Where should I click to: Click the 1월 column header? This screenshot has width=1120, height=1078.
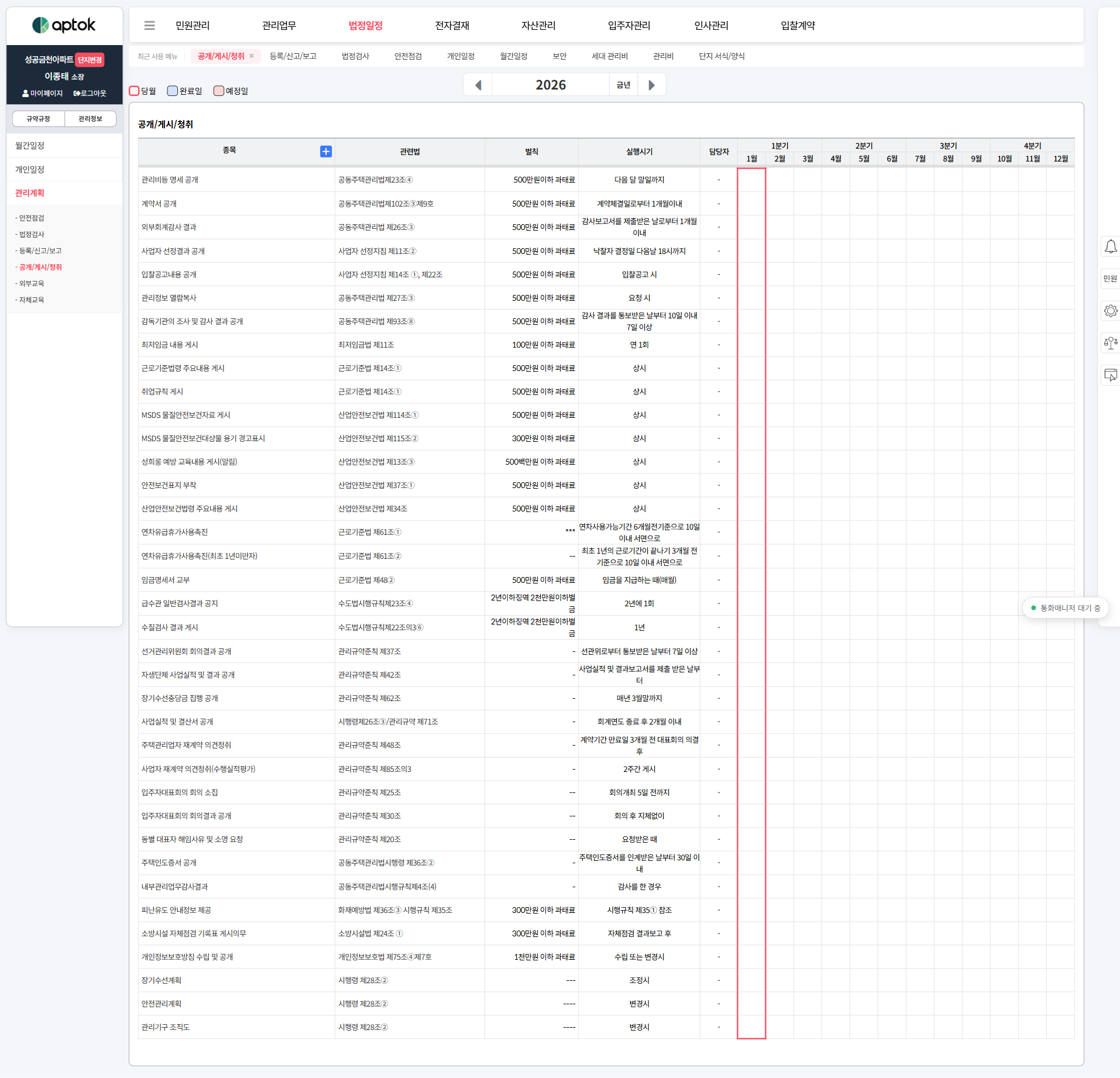point(751,159)
